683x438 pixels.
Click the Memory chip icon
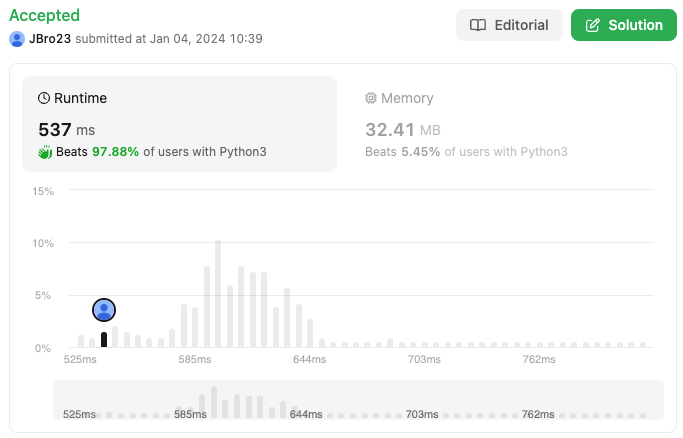371,98
